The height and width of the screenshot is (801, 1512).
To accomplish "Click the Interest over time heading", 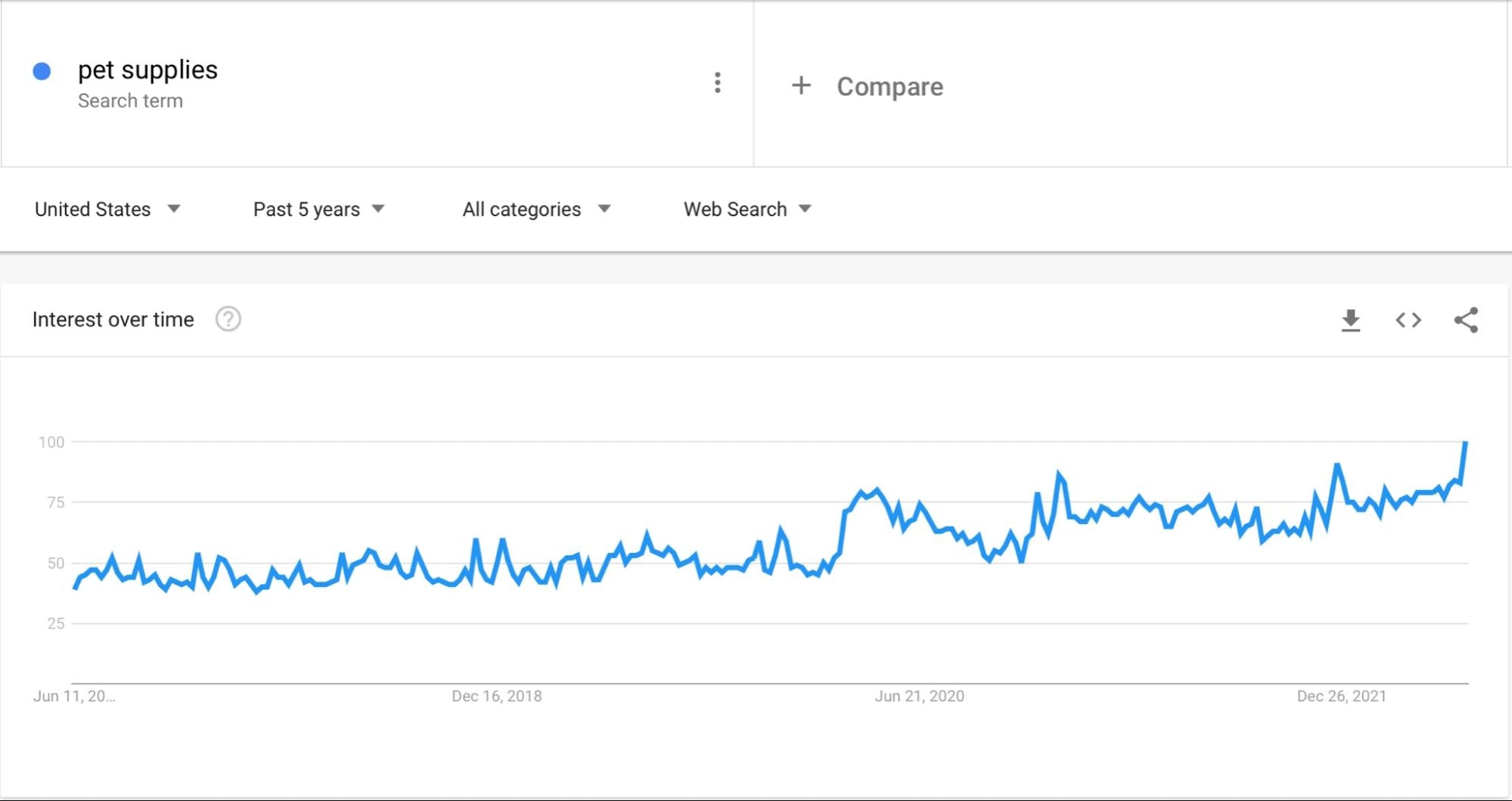I will point(113,319).
